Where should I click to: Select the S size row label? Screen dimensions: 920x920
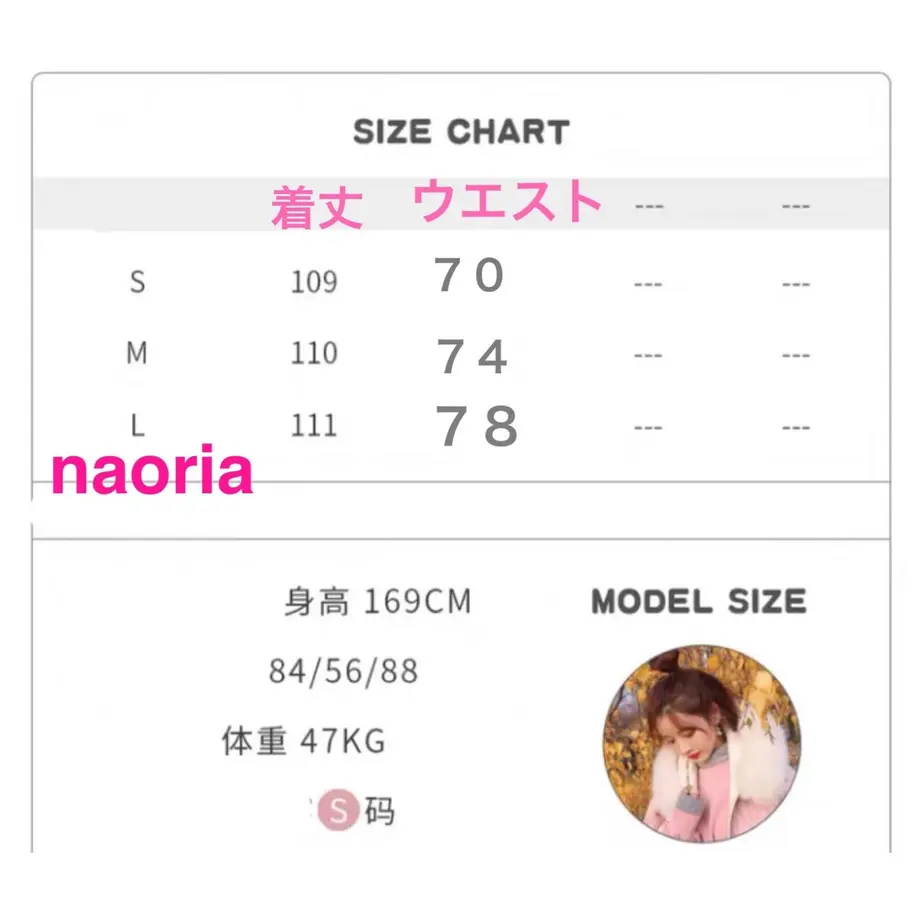tap(137, 282)
